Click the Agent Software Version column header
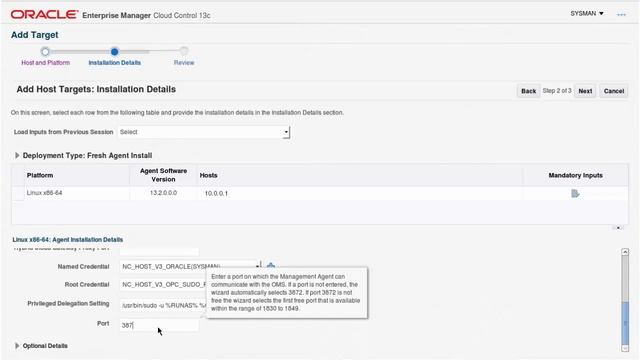640x360 pixels. point(163,175)
